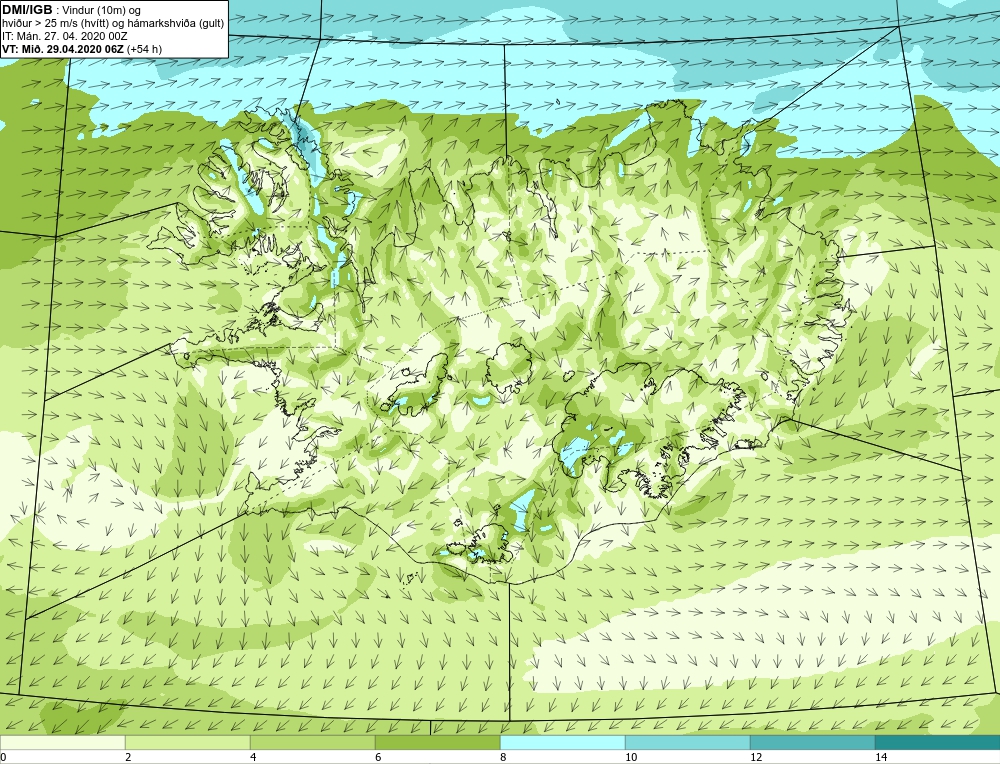Screen dimensions: 1000x764
Task: Click the DMI/IGB title text
Action: coord(27,10)
